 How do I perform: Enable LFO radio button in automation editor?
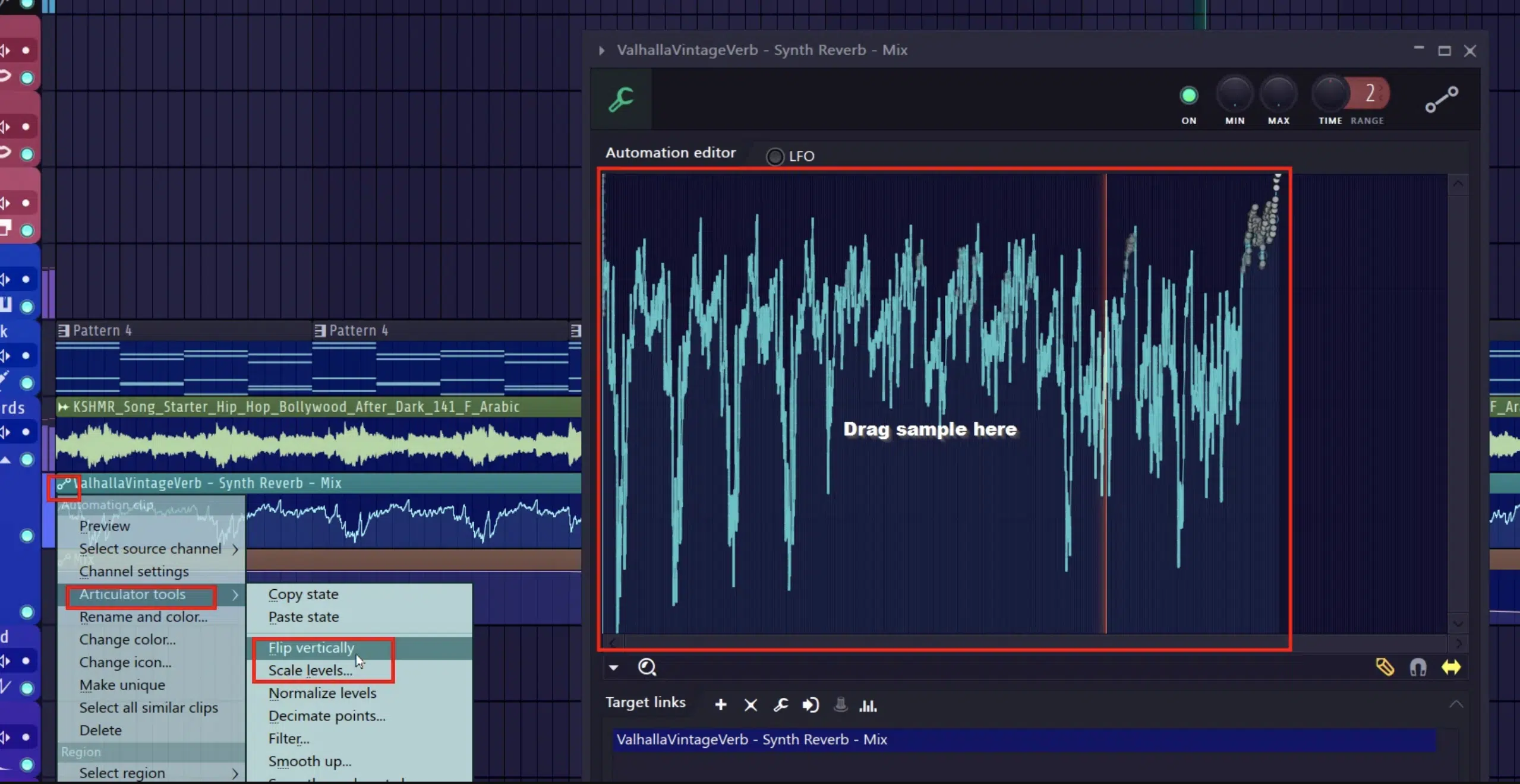coord(776,156)
